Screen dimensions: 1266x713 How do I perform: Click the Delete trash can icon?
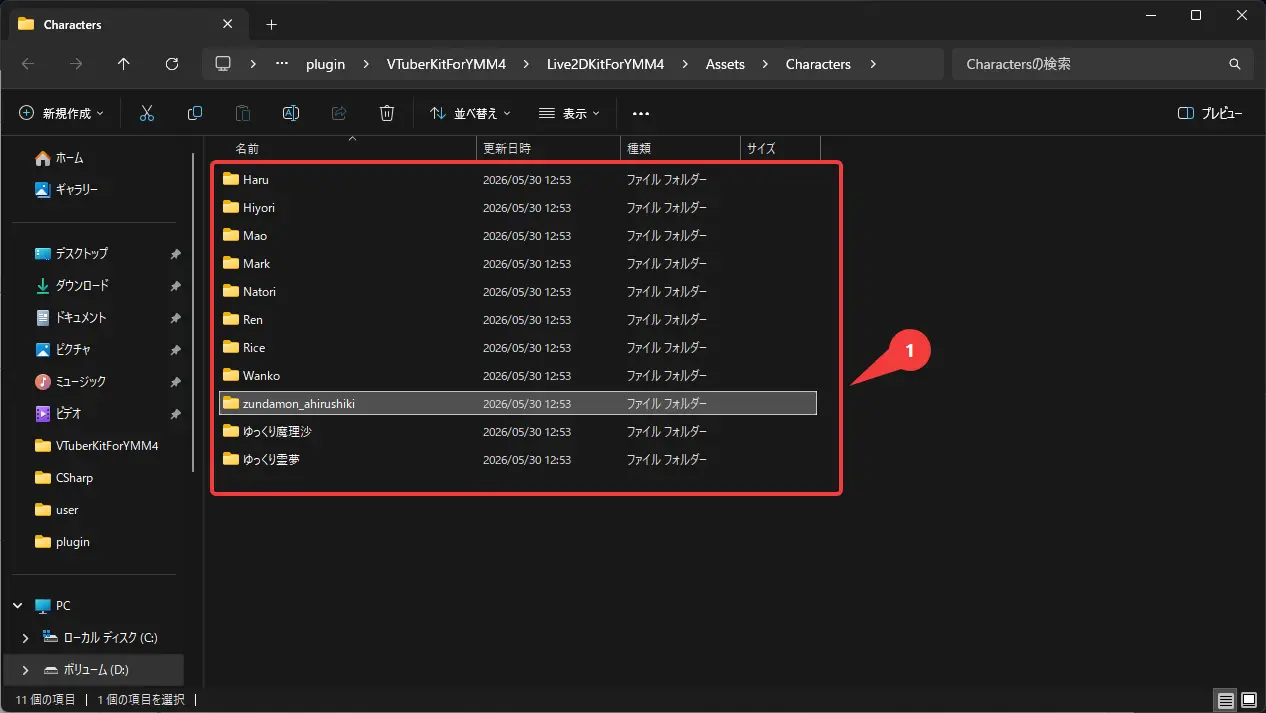pyautogui.click(x=387, y=113)
